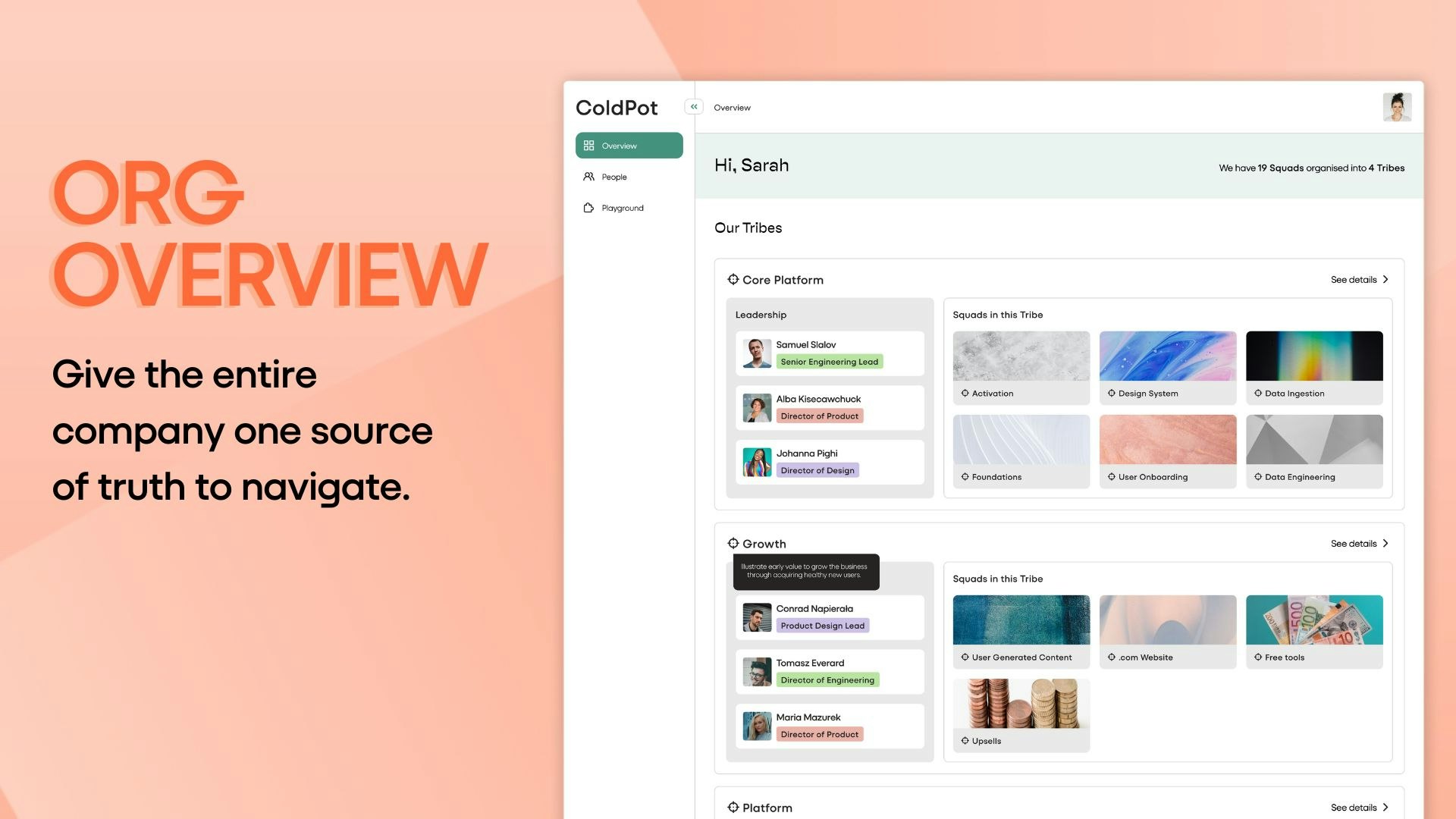
Task: Open the Data Engineering squad thumbnail
Action: (x=1313, y=439)
